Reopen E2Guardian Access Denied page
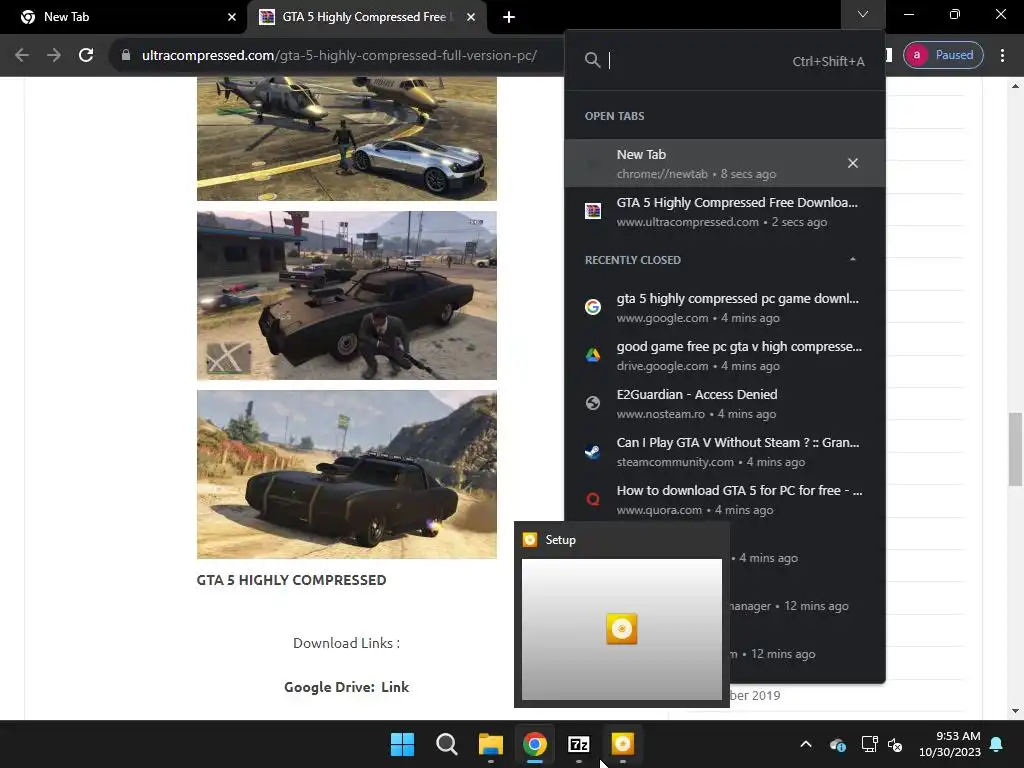1024x768 pixels. coord(725,404)
